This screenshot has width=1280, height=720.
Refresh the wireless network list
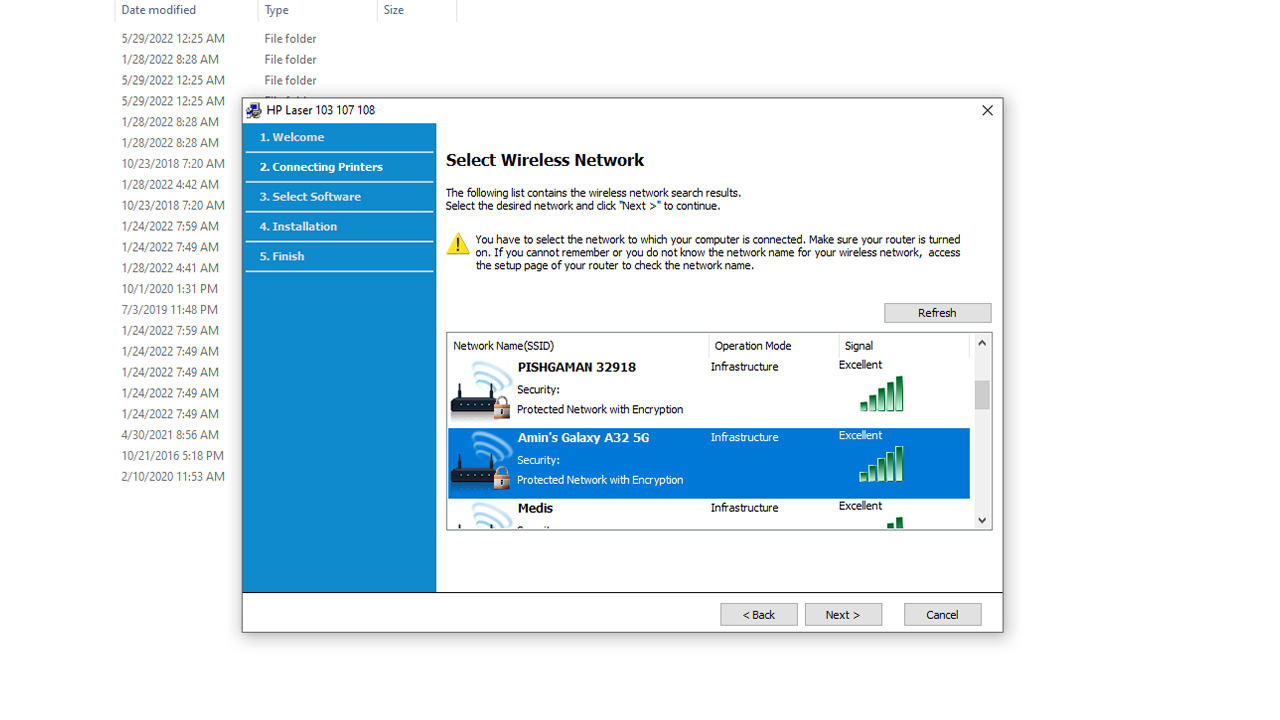coord(937,313)
